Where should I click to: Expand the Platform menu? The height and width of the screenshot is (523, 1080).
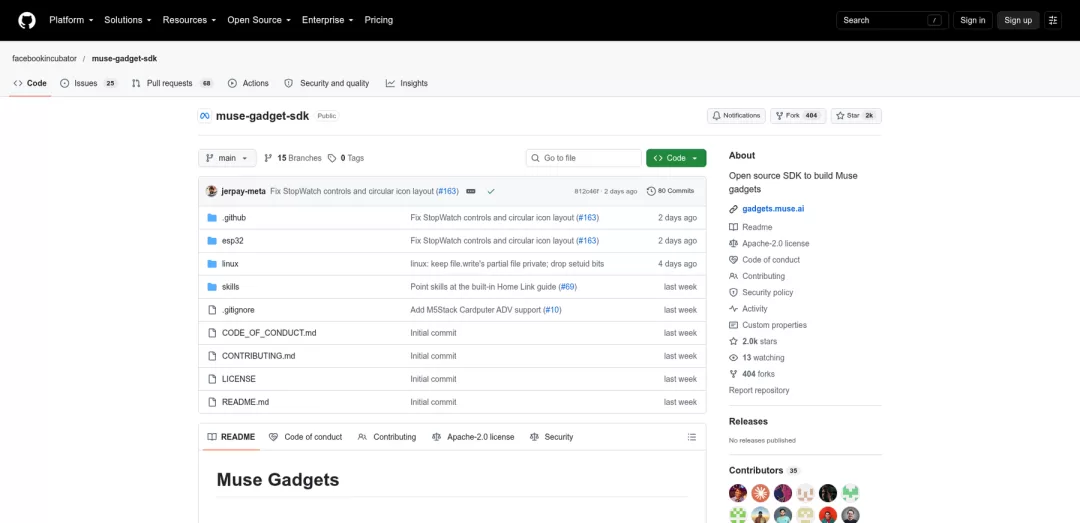point(71,20)
